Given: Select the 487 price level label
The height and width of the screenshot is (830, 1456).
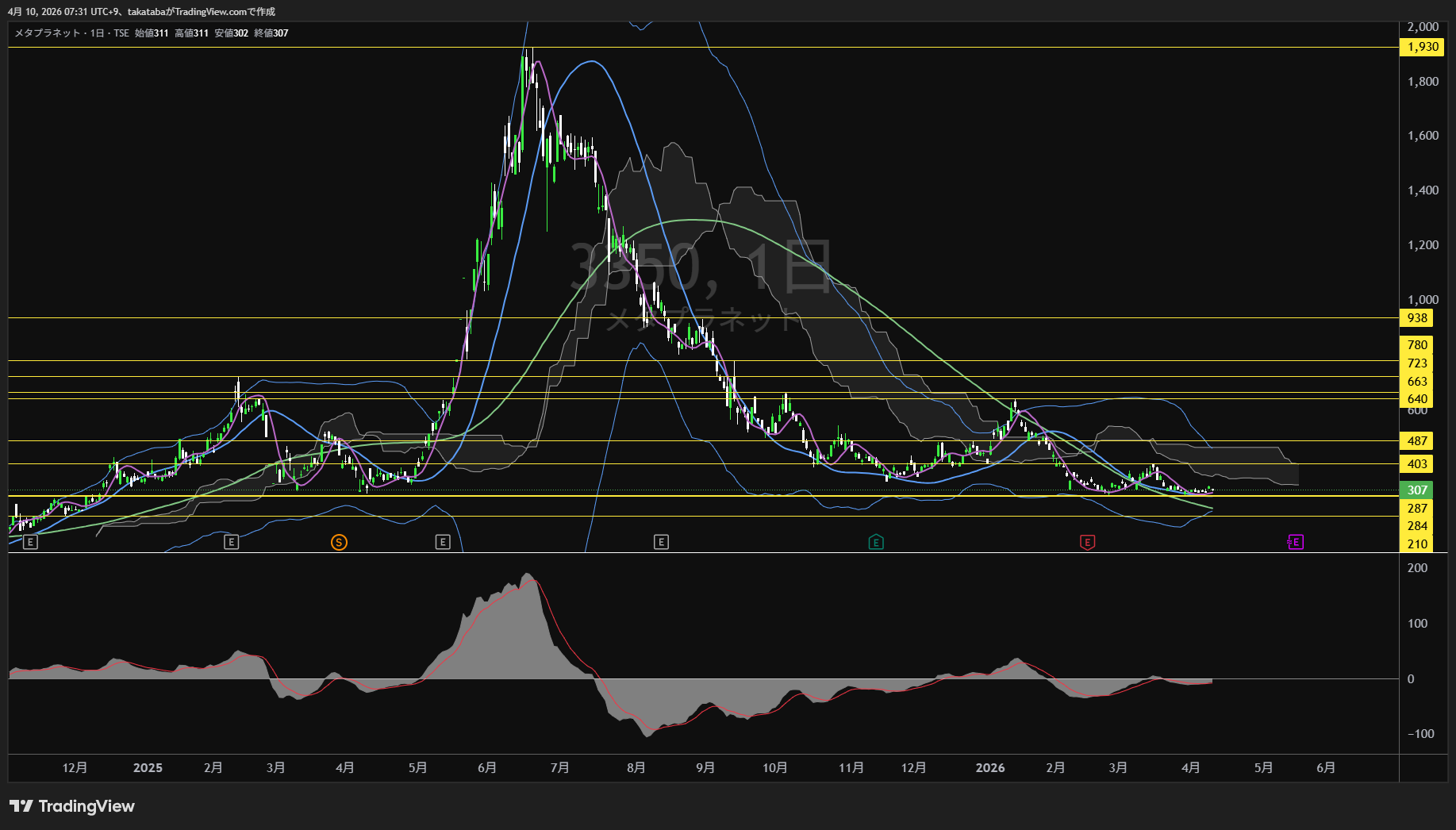Looking at the screenshot, I should [1417, 441].
